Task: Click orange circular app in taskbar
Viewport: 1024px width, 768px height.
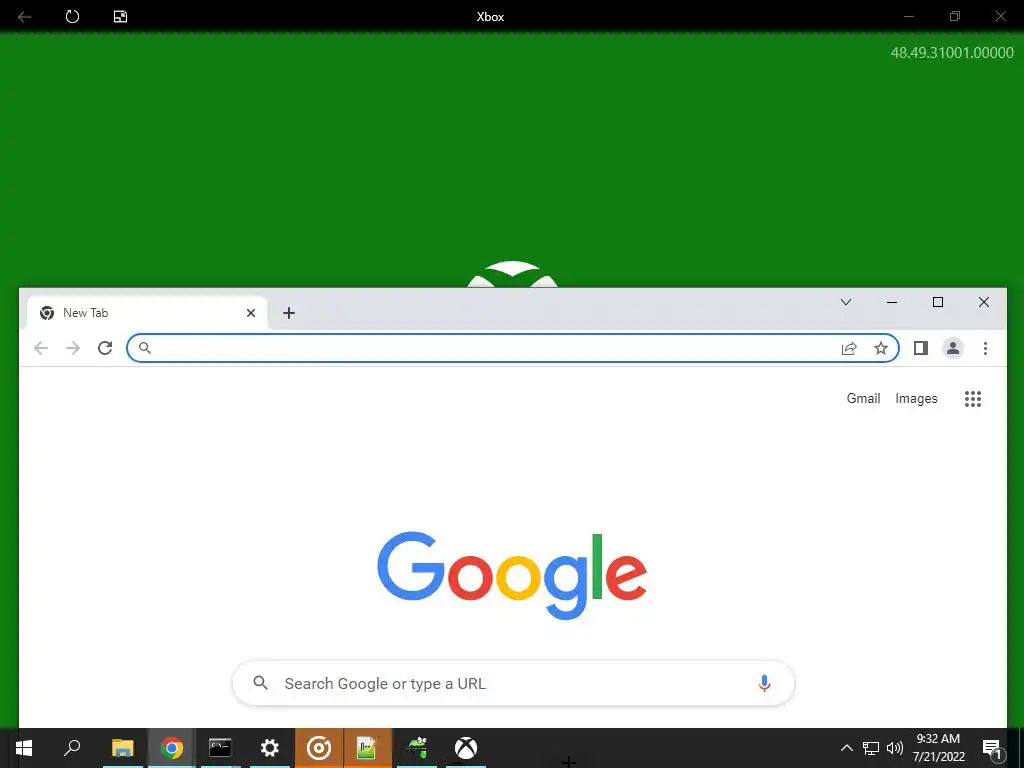Action: click(319, 748)
